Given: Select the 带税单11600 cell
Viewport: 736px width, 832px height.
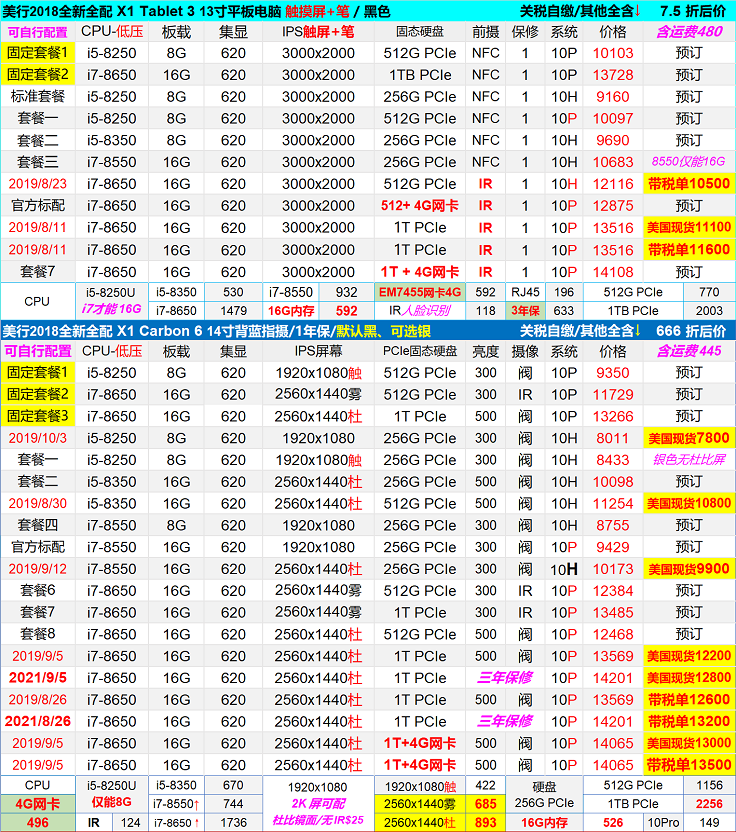Looking at the screenshot, I should 689,250.
